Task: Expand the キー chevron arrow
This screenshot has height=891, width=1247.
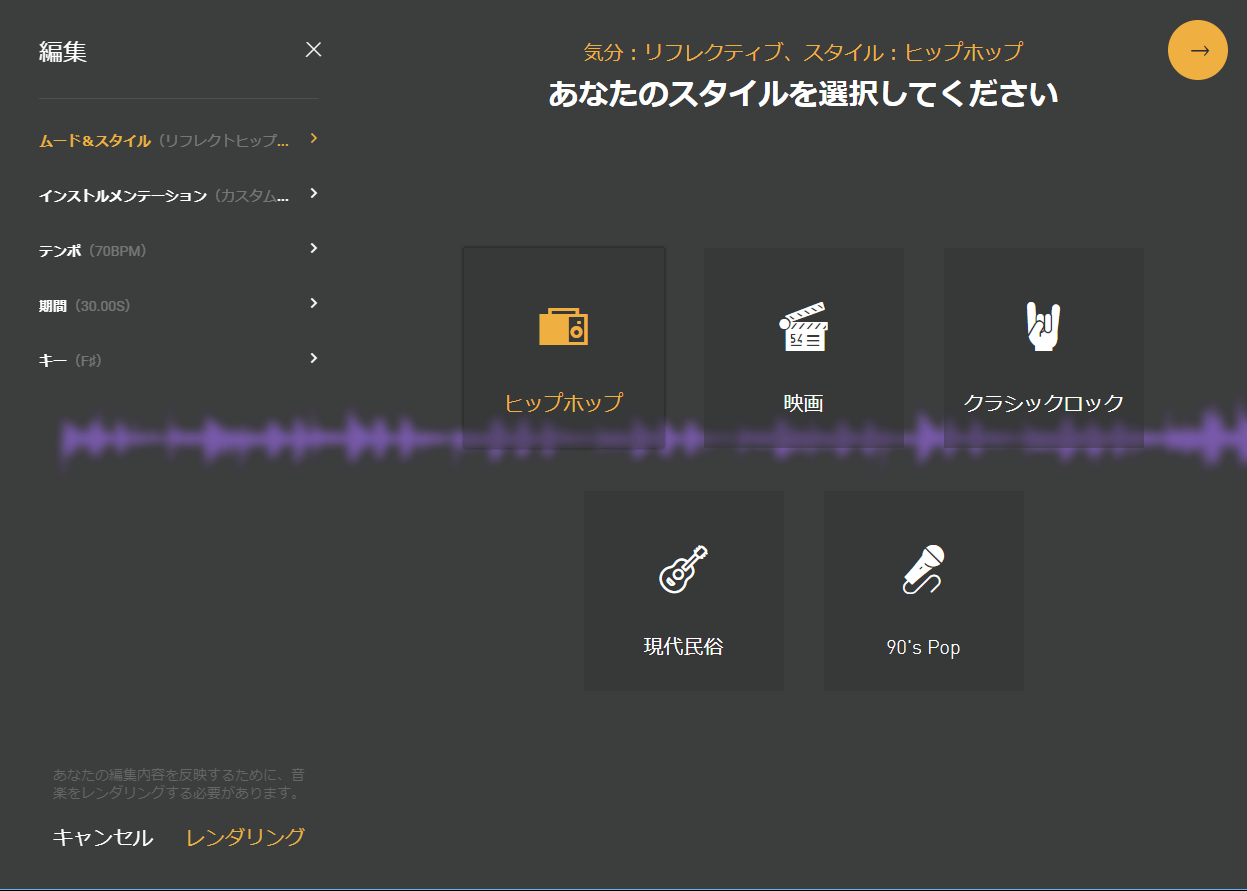Action: coord(314,358)
